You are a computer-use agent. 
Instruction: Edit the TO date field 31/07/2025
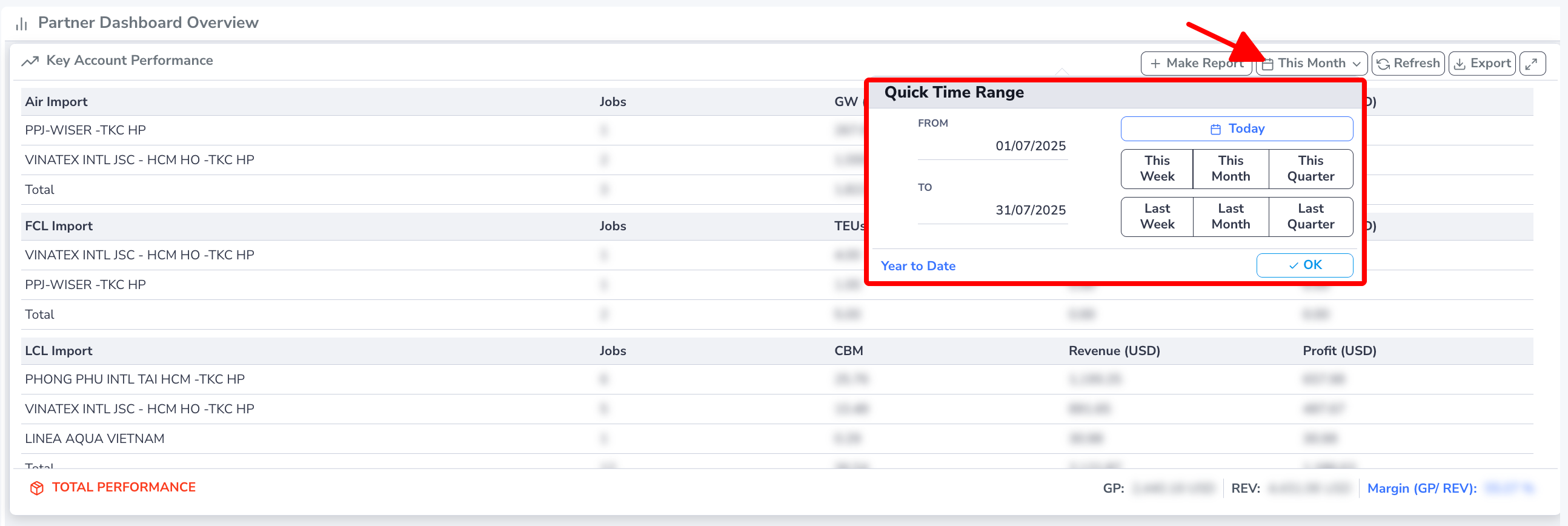[1030, 211]
